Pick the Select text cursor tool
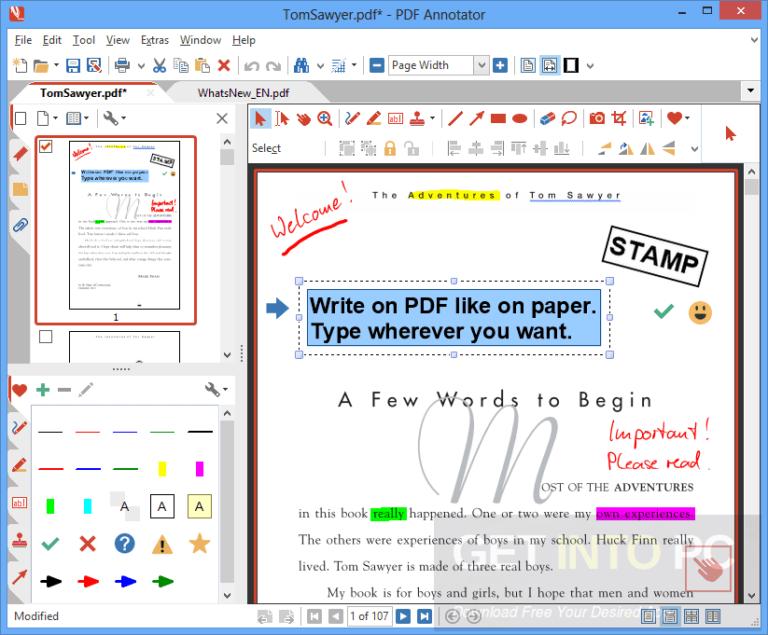 282,119
